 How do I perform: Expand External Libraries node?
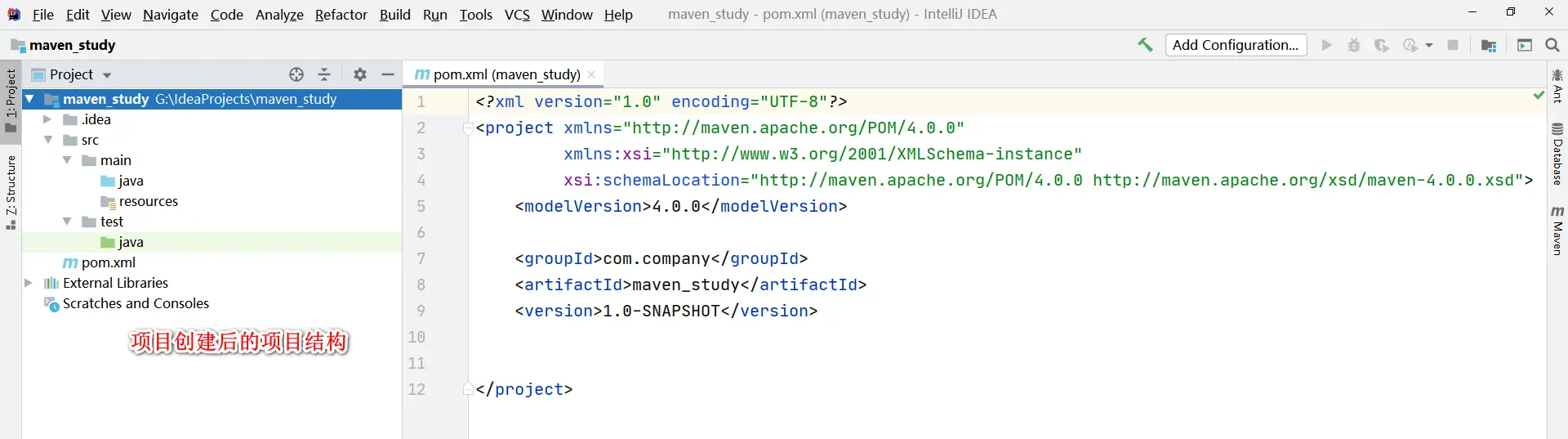point(29,283)
